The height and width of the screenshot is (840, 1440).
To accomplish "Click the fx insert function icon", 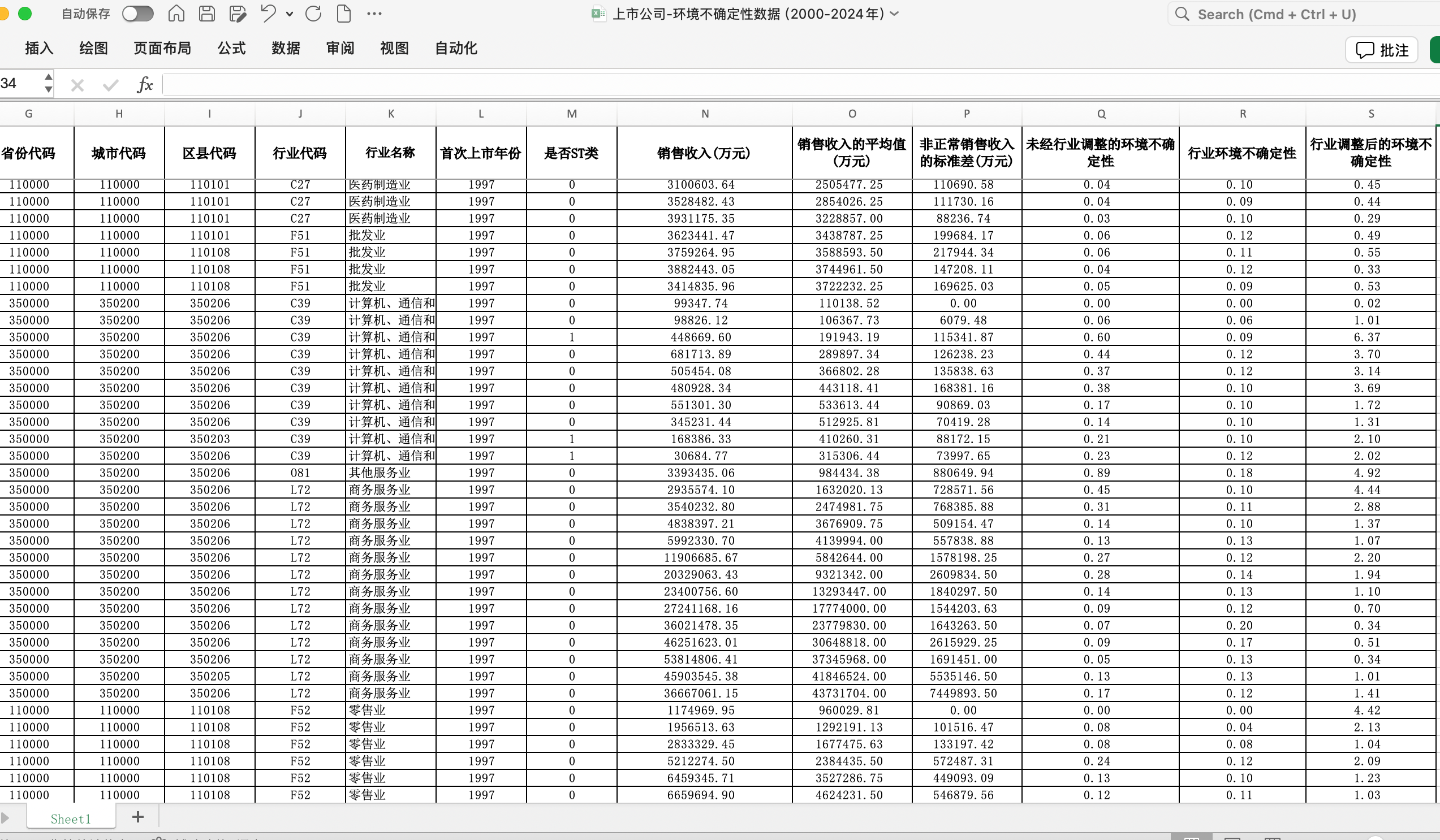I will click(x=145, y=85).
